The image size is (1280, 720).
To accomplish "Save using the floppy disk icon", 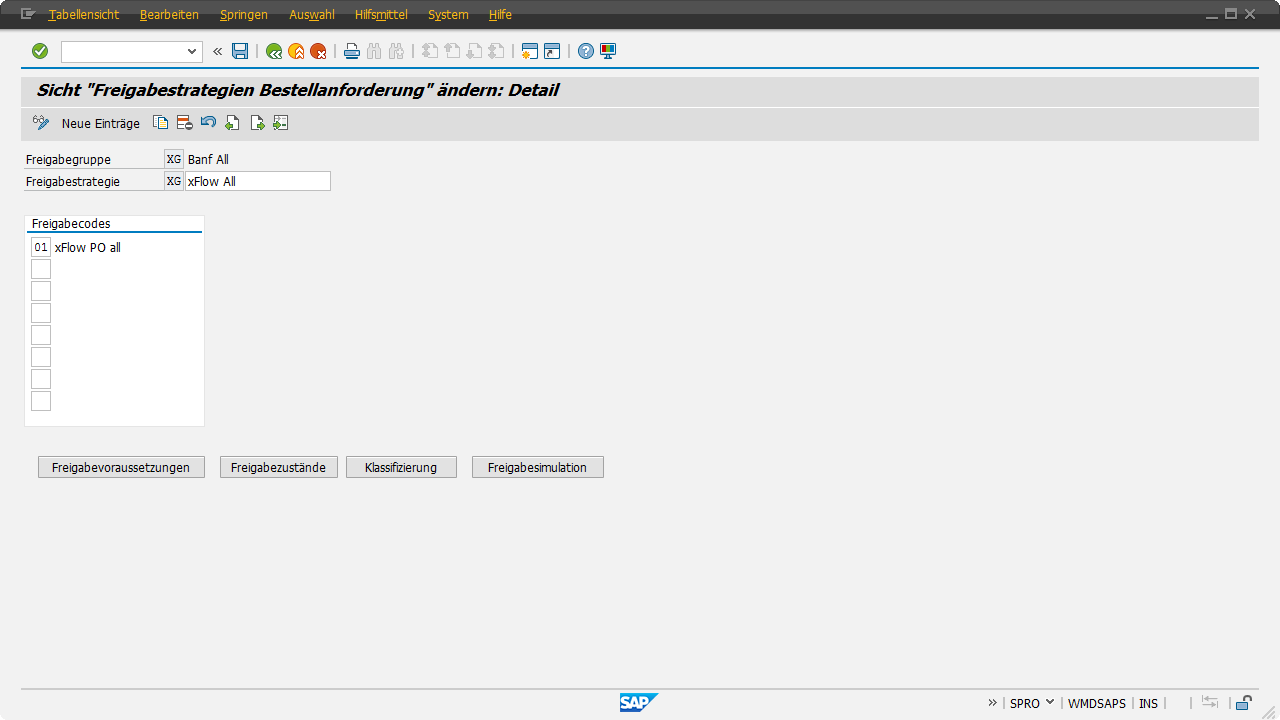I will coord(240,51).
